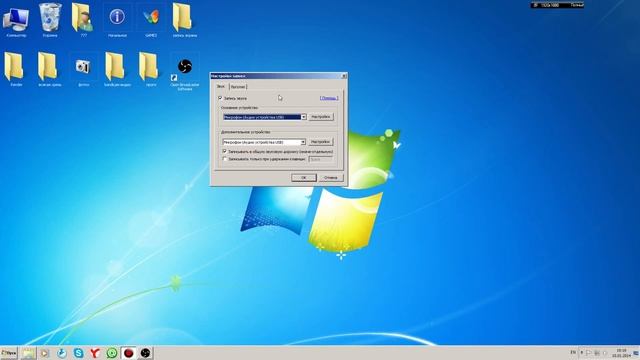Image resolution: width=640 pixels, height=360 pixels.
Task: Select the Render desktop folder
Action: pyautogui.click(x=16, y=69)
